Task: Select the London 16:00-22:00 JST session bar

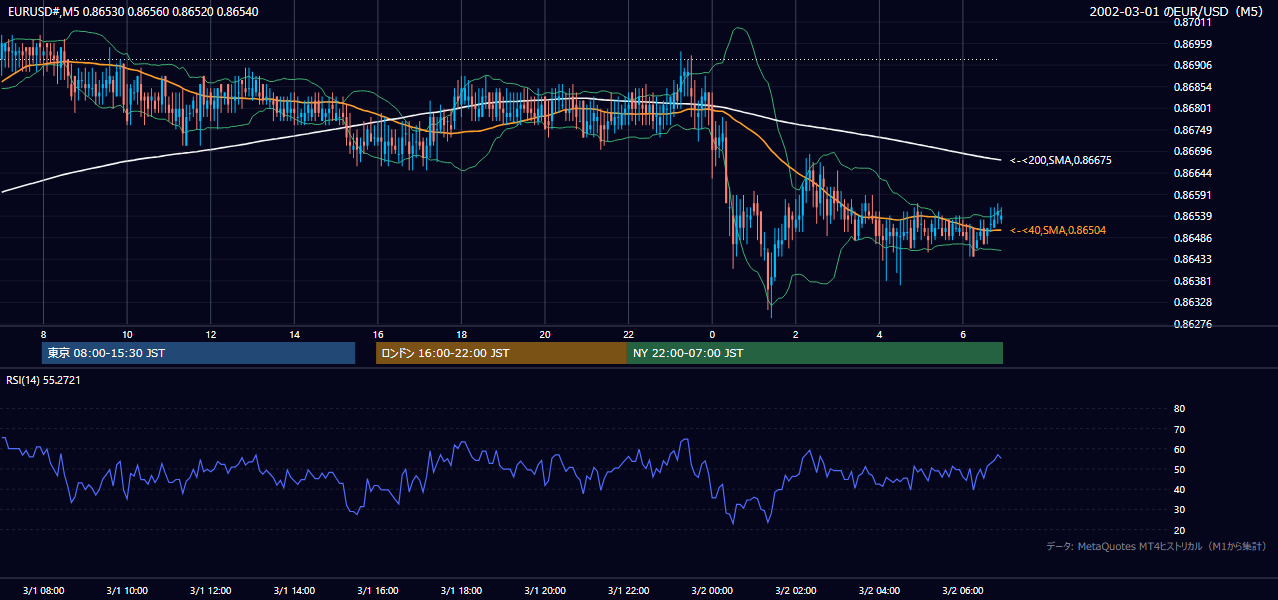Action: tap(501, 353)
